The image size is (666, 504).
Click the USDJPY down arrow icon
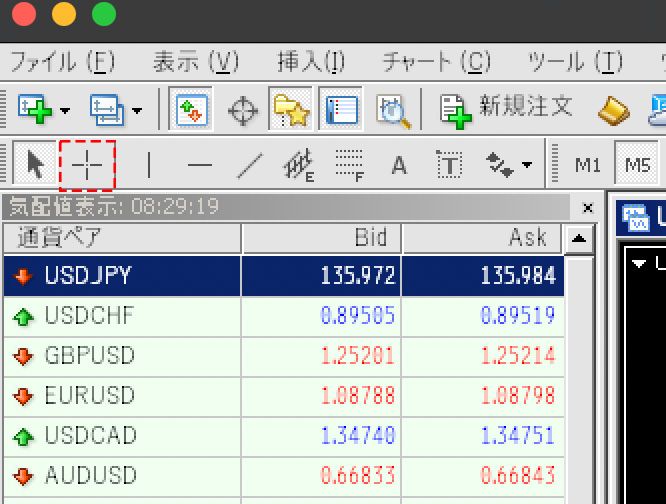tap(23, 277)
